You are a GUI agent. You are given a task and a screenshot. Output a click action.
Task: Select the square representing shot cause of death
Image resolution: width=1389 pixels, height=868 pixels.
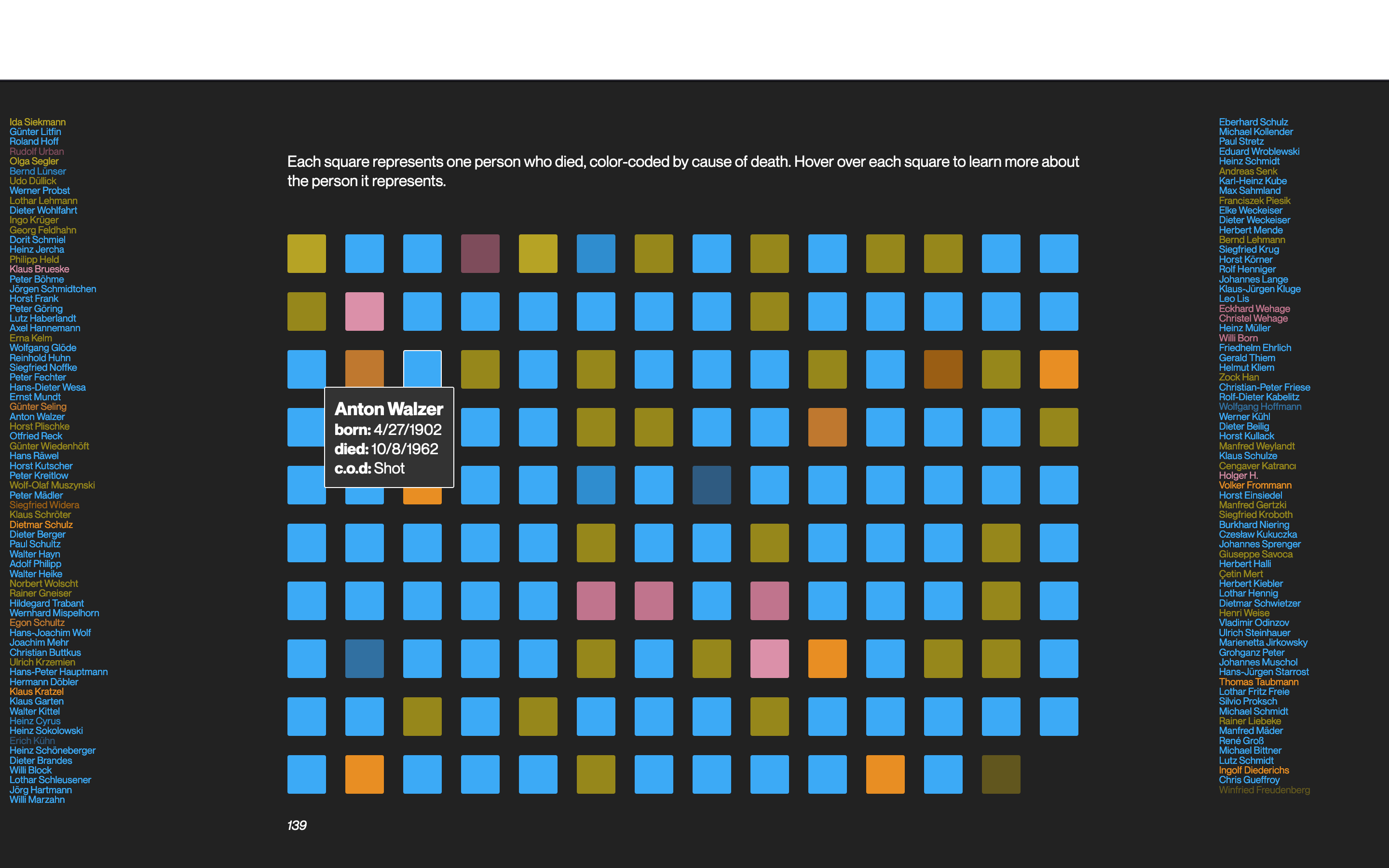tap(422, 369)
